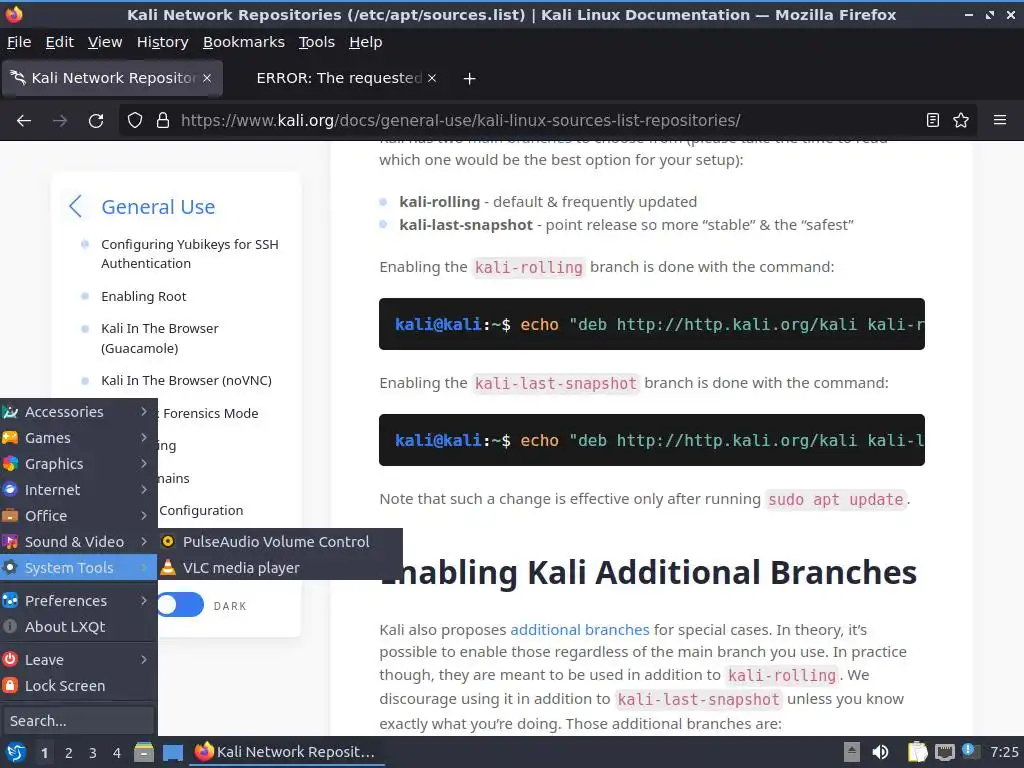This screenshot has height=768, width=1024.
Task: Expand the Internet submenu
Action: click(79, 490)
